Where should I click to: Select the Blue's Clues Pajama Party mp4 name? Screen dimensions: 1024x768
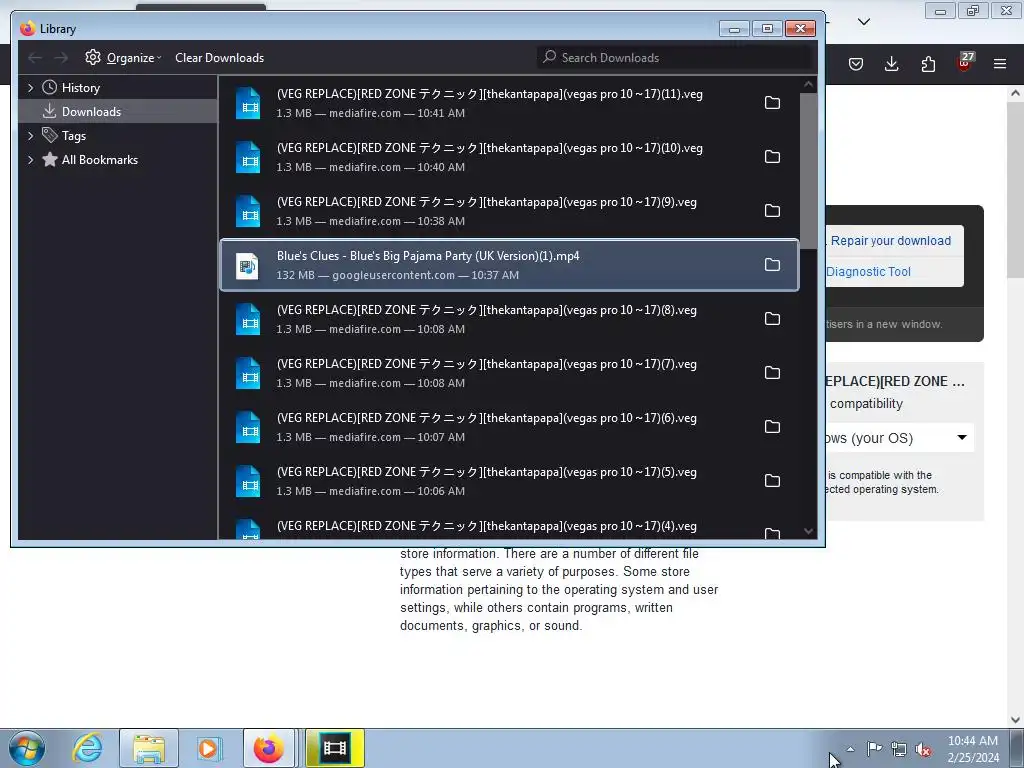[428, 256]
